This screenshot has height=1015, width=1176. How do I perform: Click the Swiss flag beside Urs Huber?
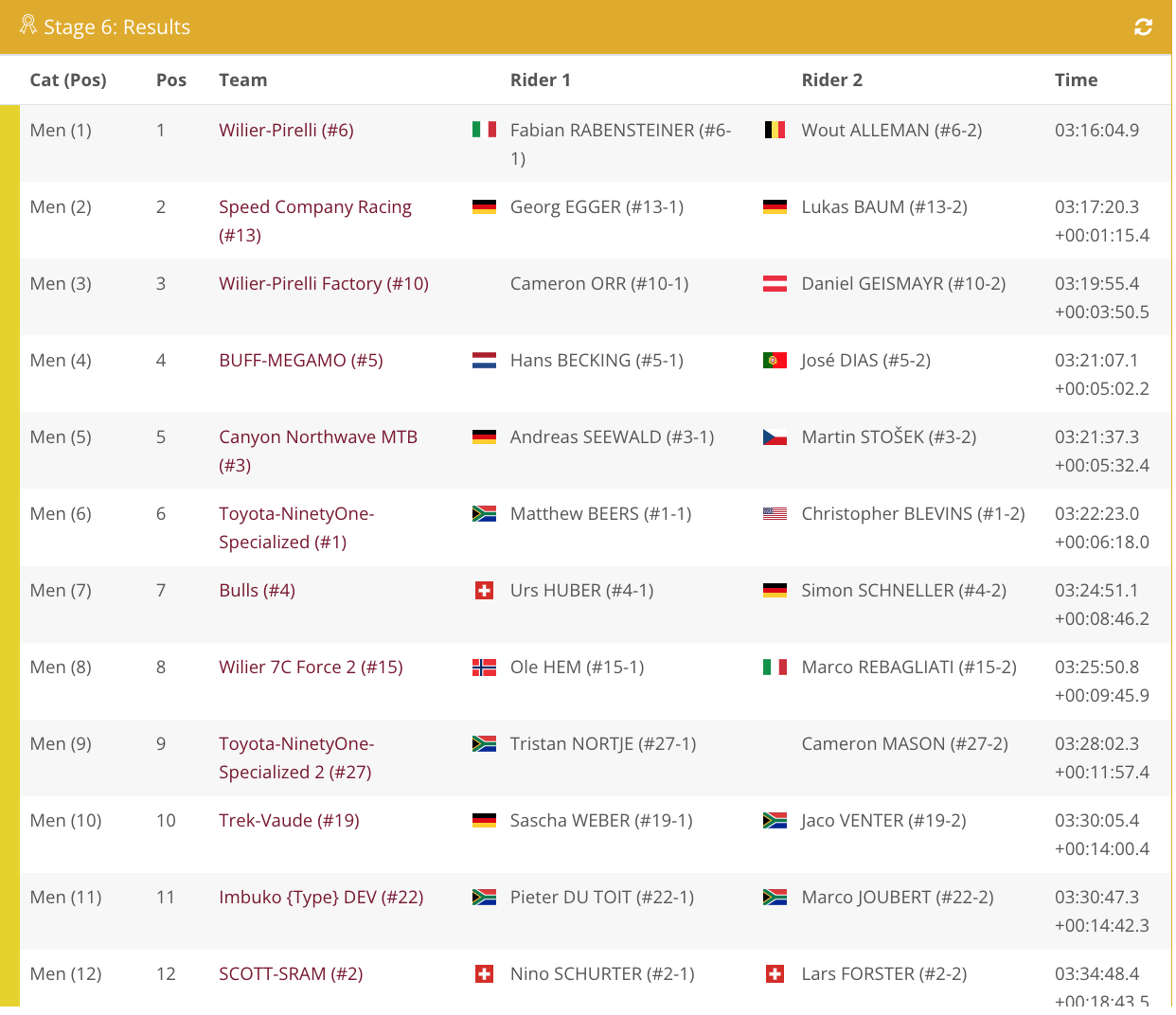484,590
